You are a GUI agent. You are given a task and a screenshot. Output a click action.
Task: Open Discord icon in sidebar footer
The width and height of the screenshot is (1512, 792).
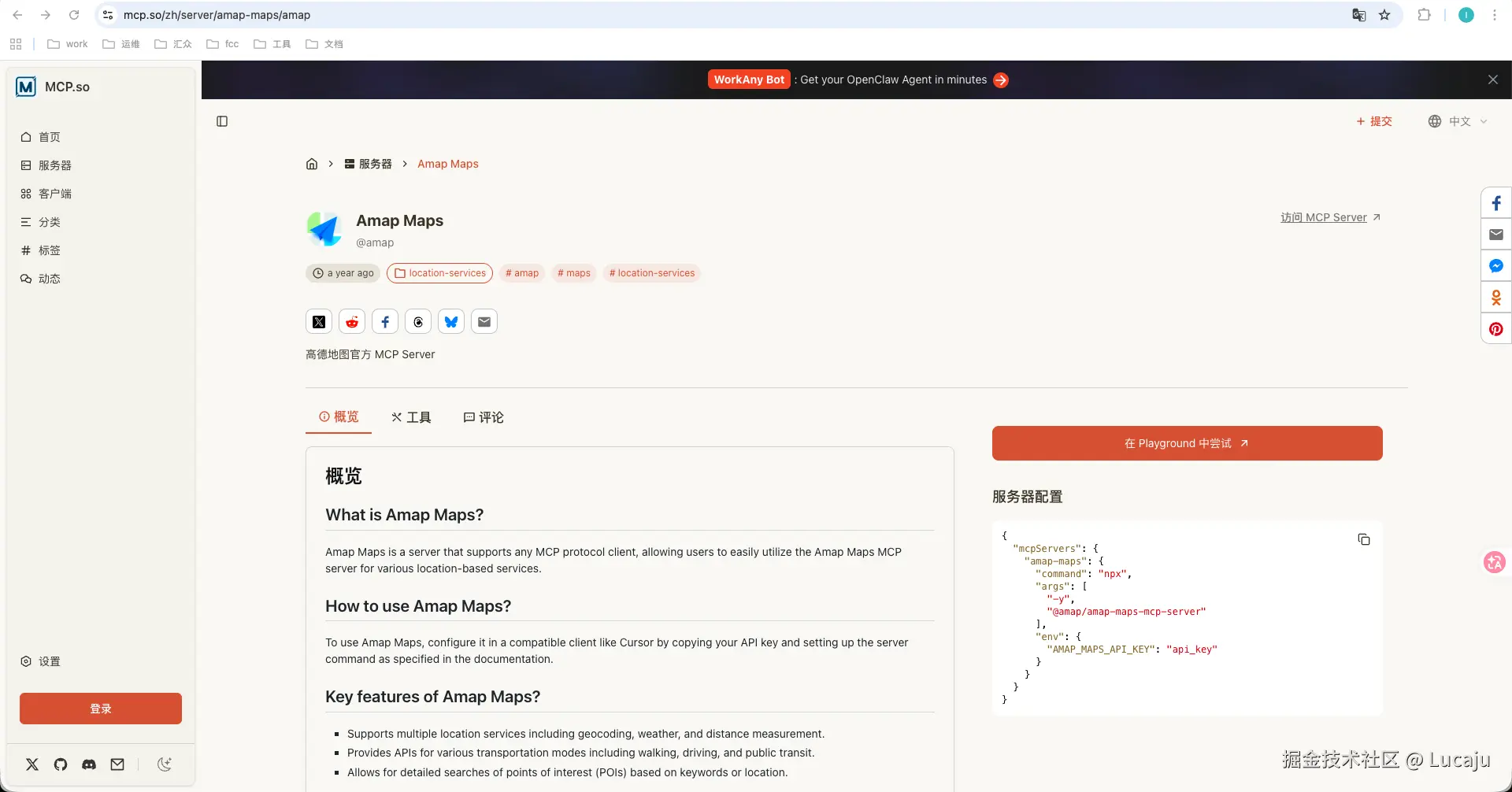pyautogui.click(x=89, y=764)
